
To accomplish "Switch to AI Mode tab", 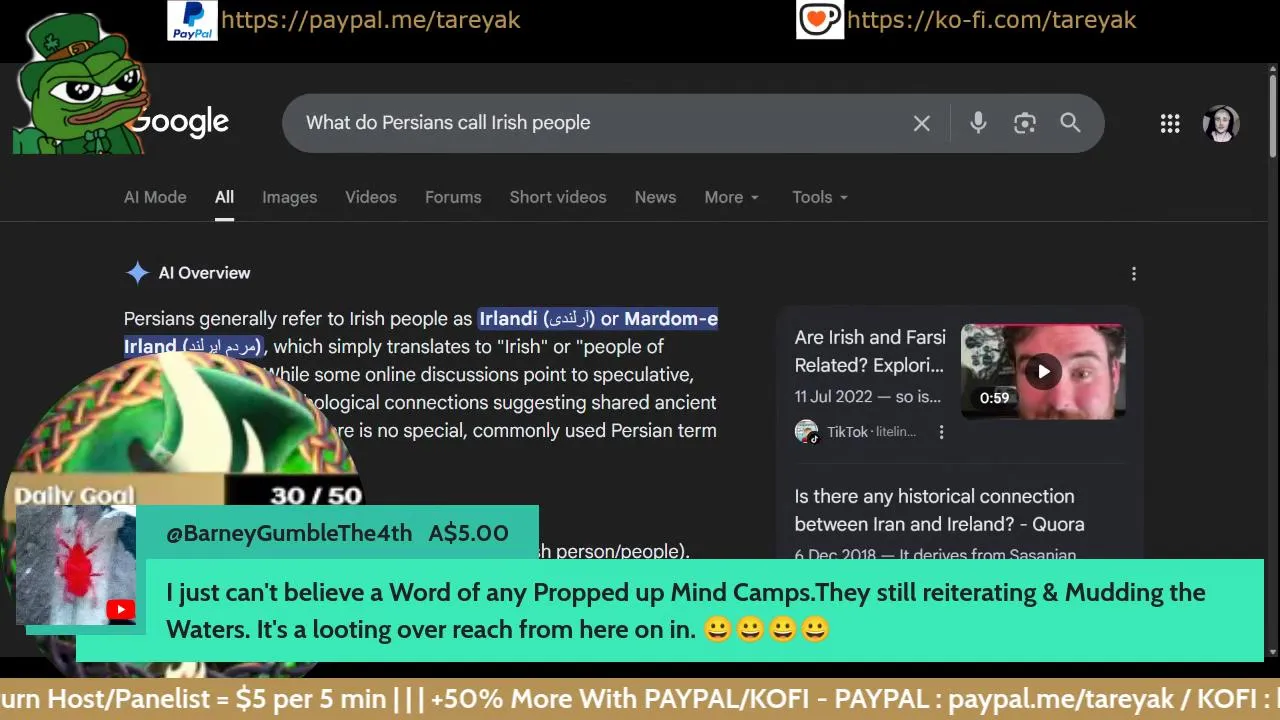I will click(155, 197).
